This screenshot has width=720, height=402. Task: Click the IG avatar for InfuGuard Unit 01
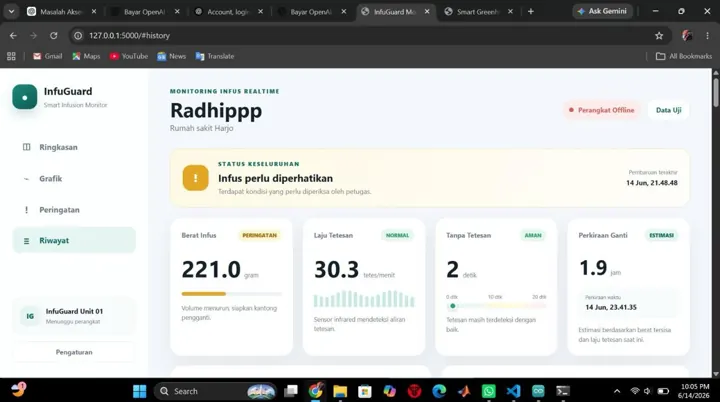coord(30,316)
